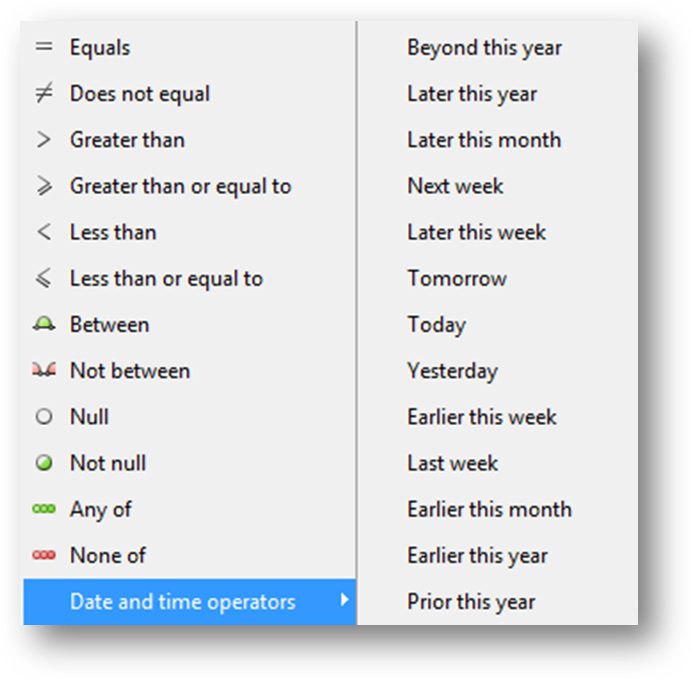Select the Tomorrow date operator

point(457,278)
